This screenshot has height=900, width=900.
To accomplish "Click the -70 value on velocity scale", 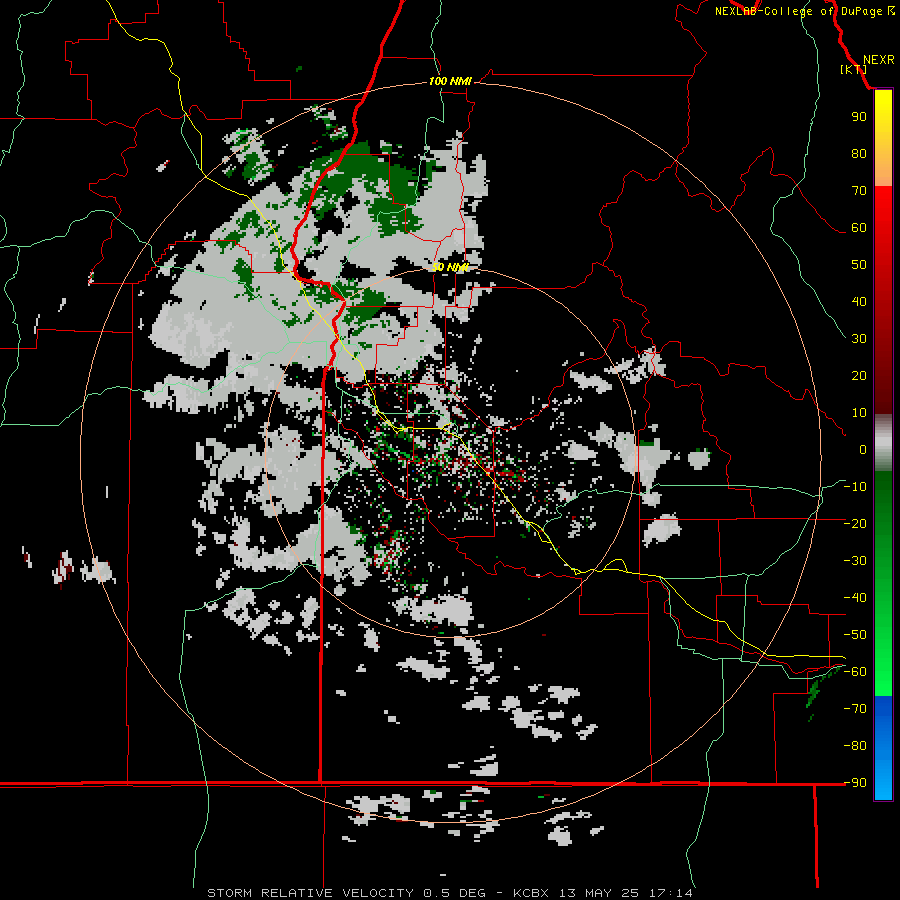I will pos(855,709).
